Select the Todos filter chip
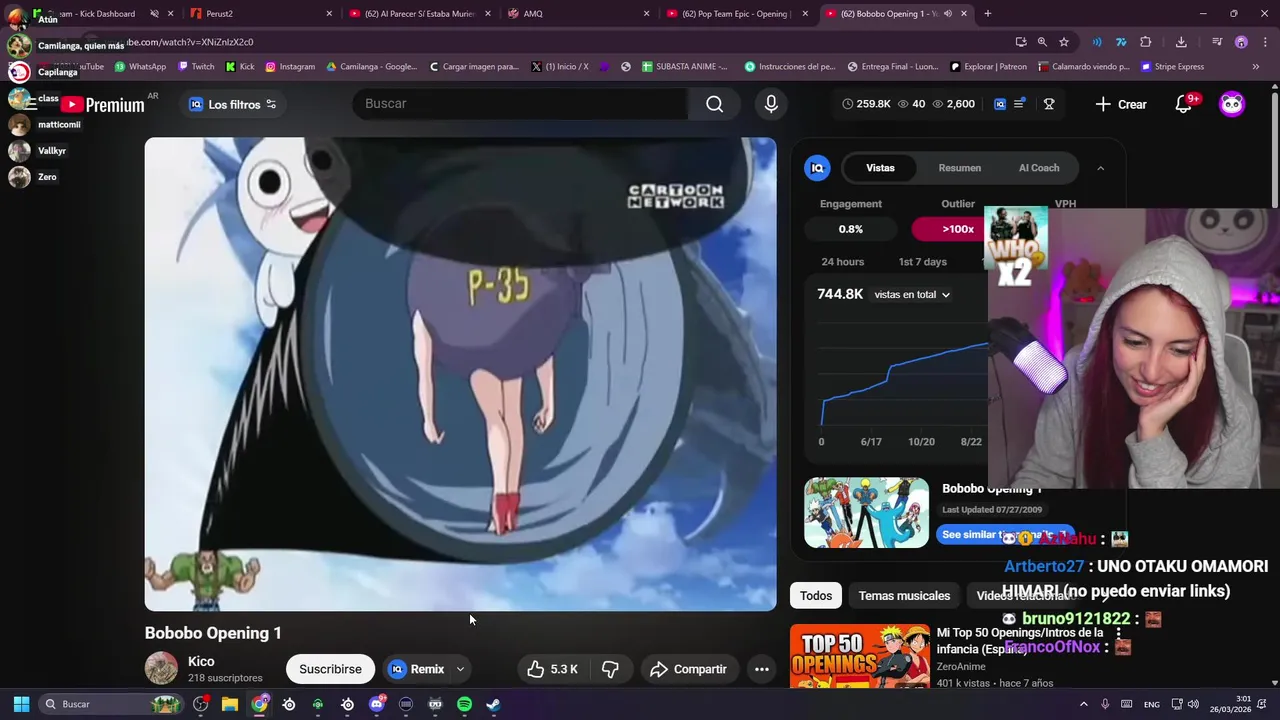1280x720 pixels. point(816,596)
